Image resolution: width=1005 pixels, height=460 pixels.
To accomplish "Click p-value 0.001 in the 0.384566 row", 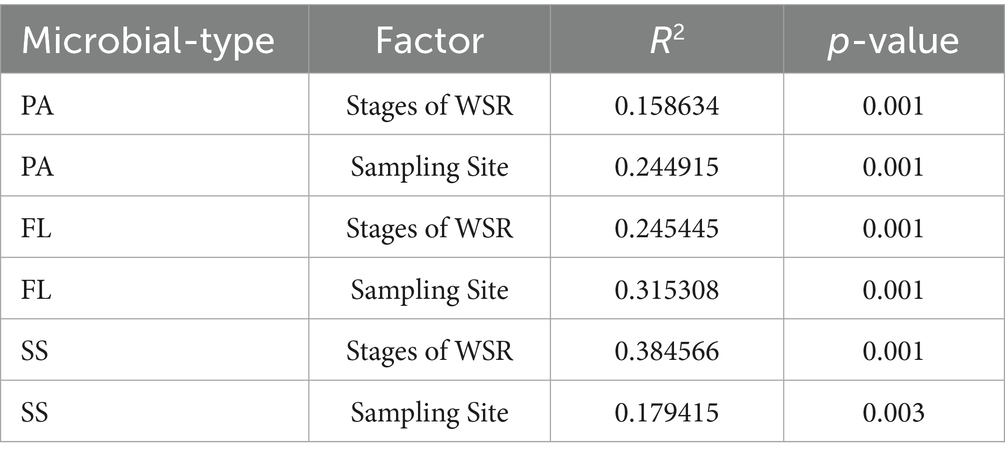I will (x=891, y=351).
